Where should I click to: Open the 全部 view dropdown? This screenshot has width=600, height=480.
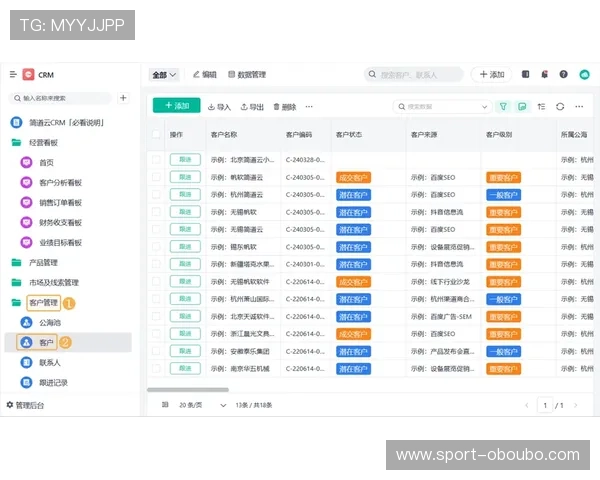coord(164,75)
